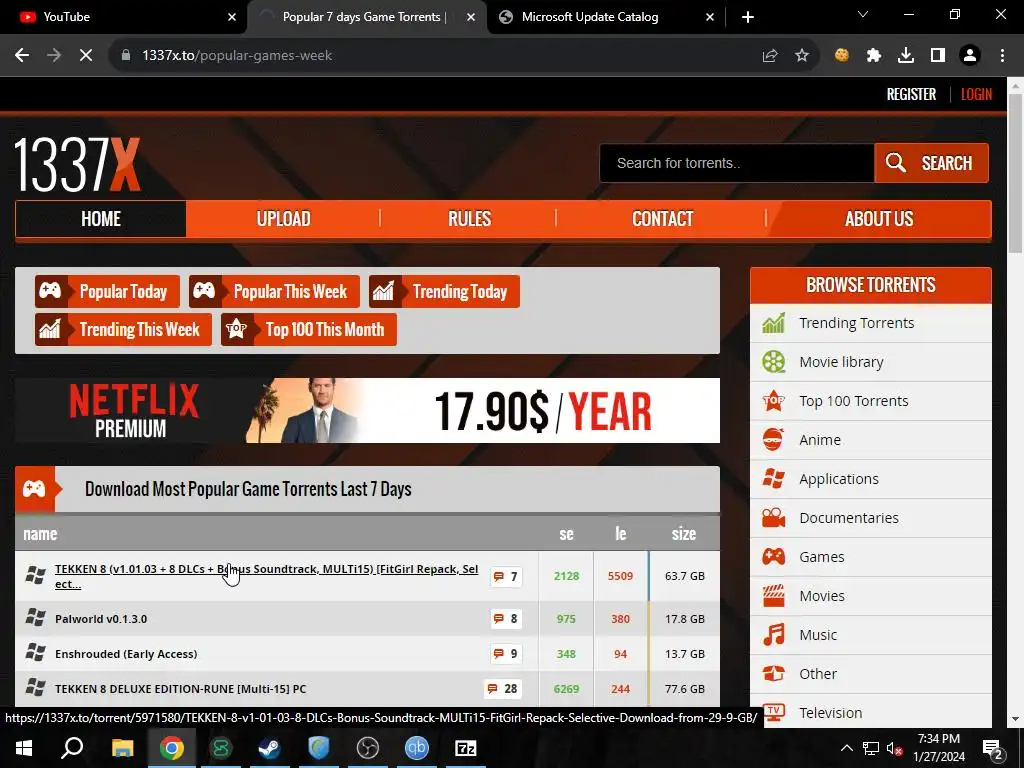Click the browser back arrow
Image resolution: width=1024 pixels, height=768 pixels.
[x=22, y=56]
